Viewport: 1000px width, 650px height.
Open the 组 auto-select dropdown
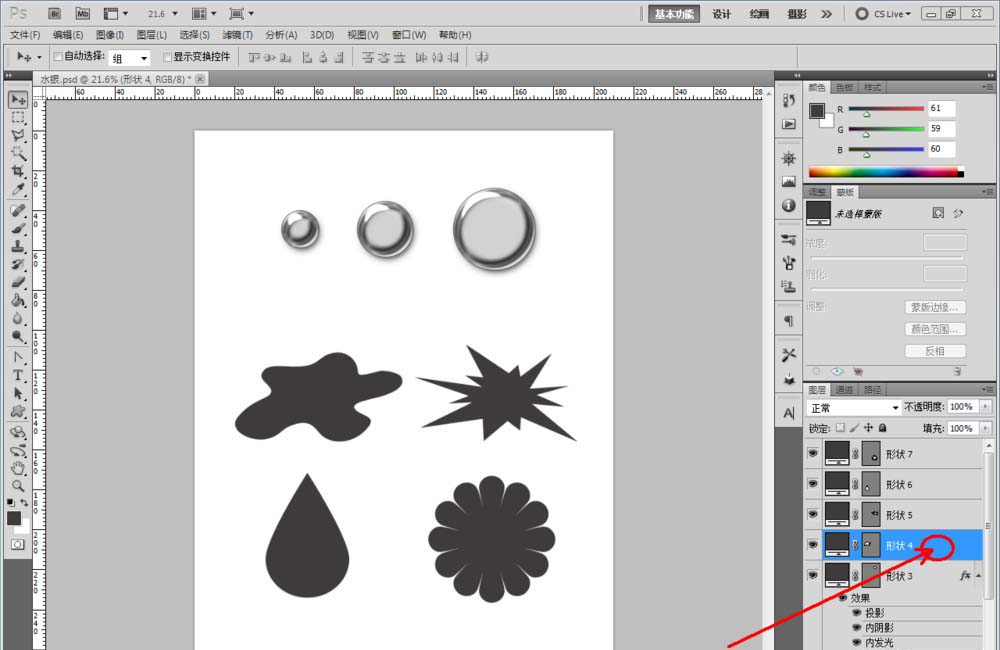129,58
